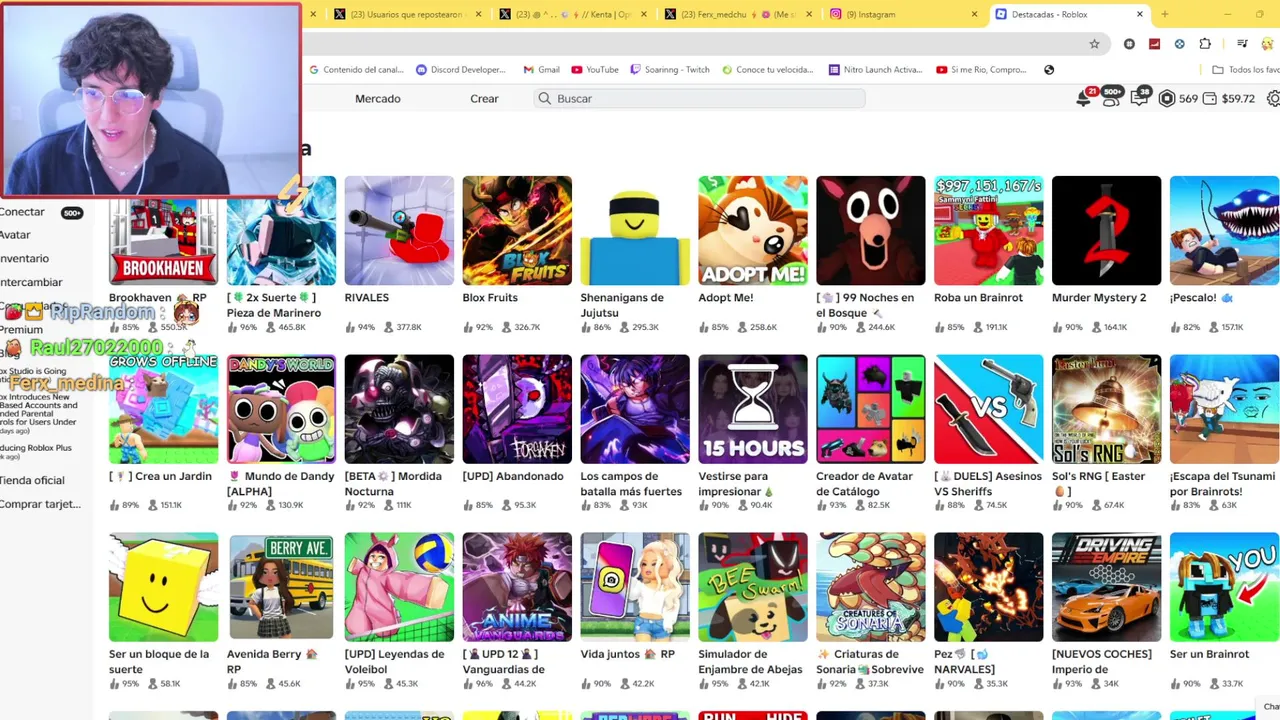Open the Si me Rio, Compro... bookmark
The image size is (1280, 720).
coord(981,70)
